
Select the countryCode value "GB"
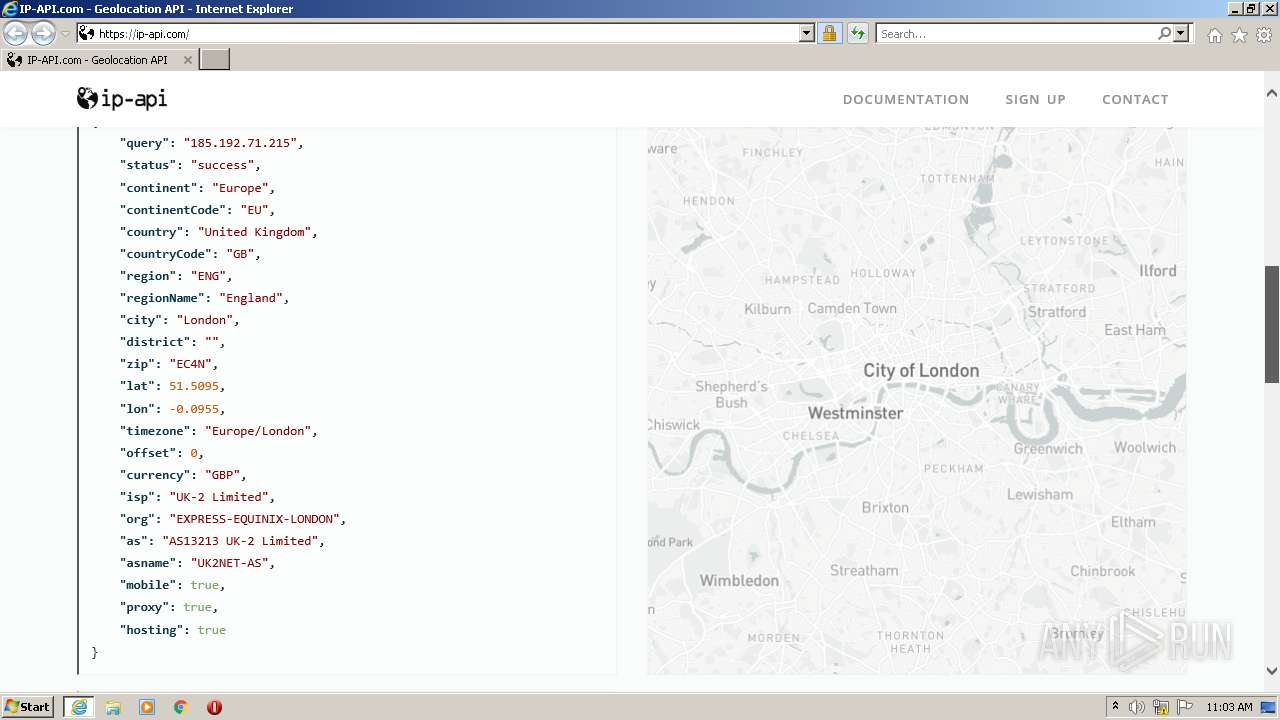[x=240, y=253]
